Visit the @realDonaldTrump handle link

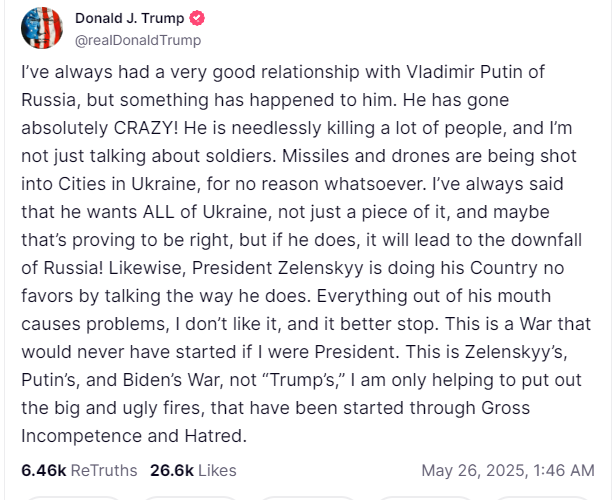[138, 40]
